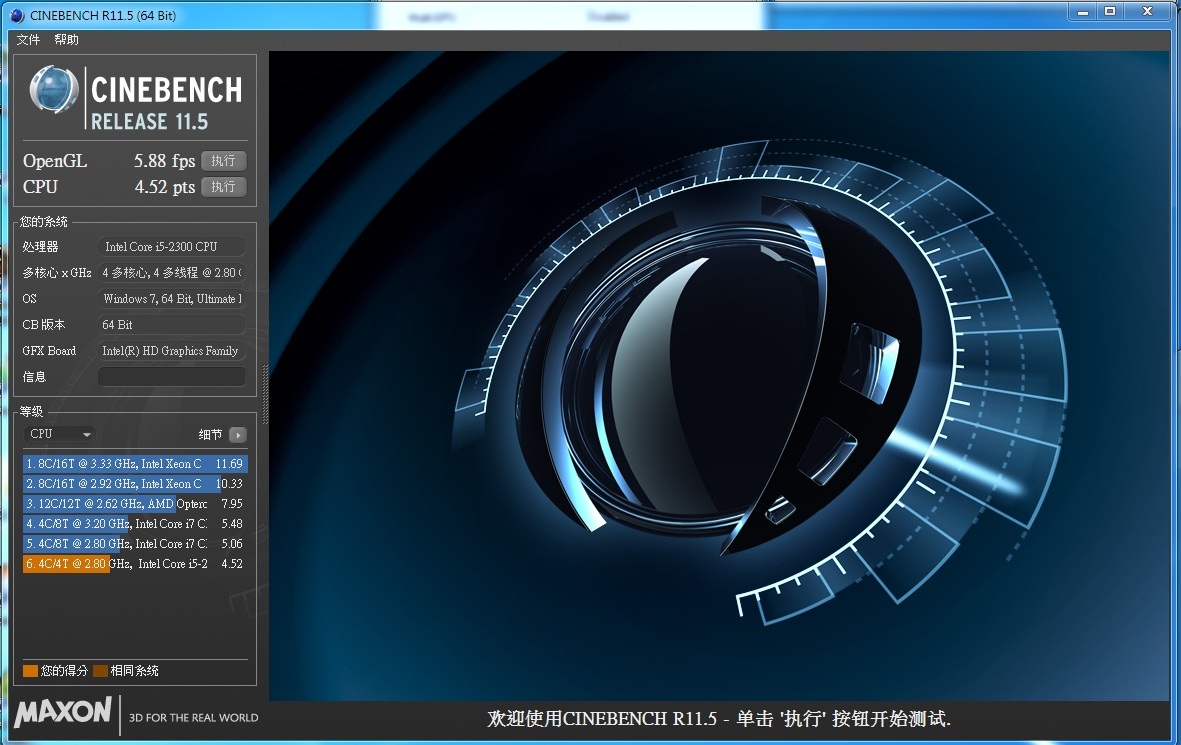
Task: Click the 相同系统 brown legend swatch
Action: click(100, 670)
